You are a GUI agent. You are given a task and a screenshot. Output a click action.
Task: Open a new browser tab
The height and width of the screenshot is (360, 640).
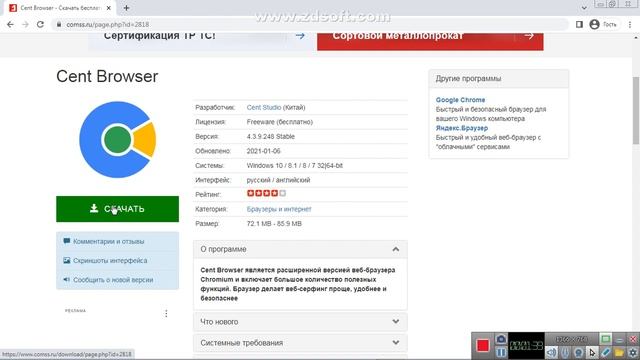tap(126, 8)
